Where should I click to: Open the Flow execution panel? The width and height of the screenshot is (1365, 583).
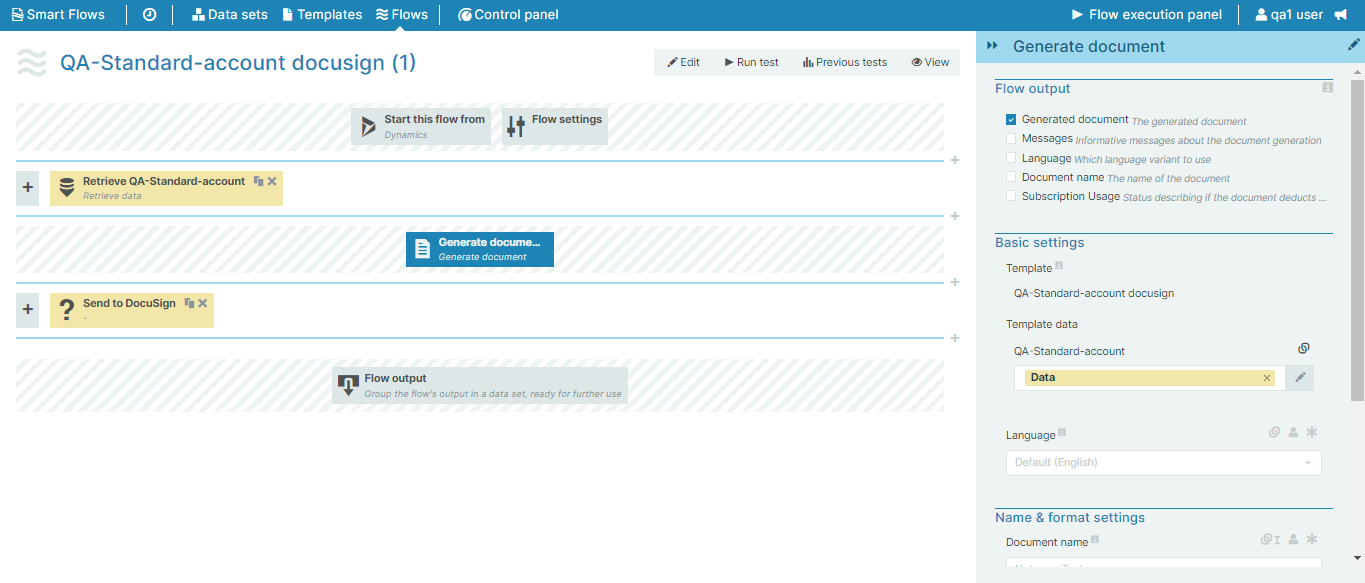click(x=1147, y=15)
